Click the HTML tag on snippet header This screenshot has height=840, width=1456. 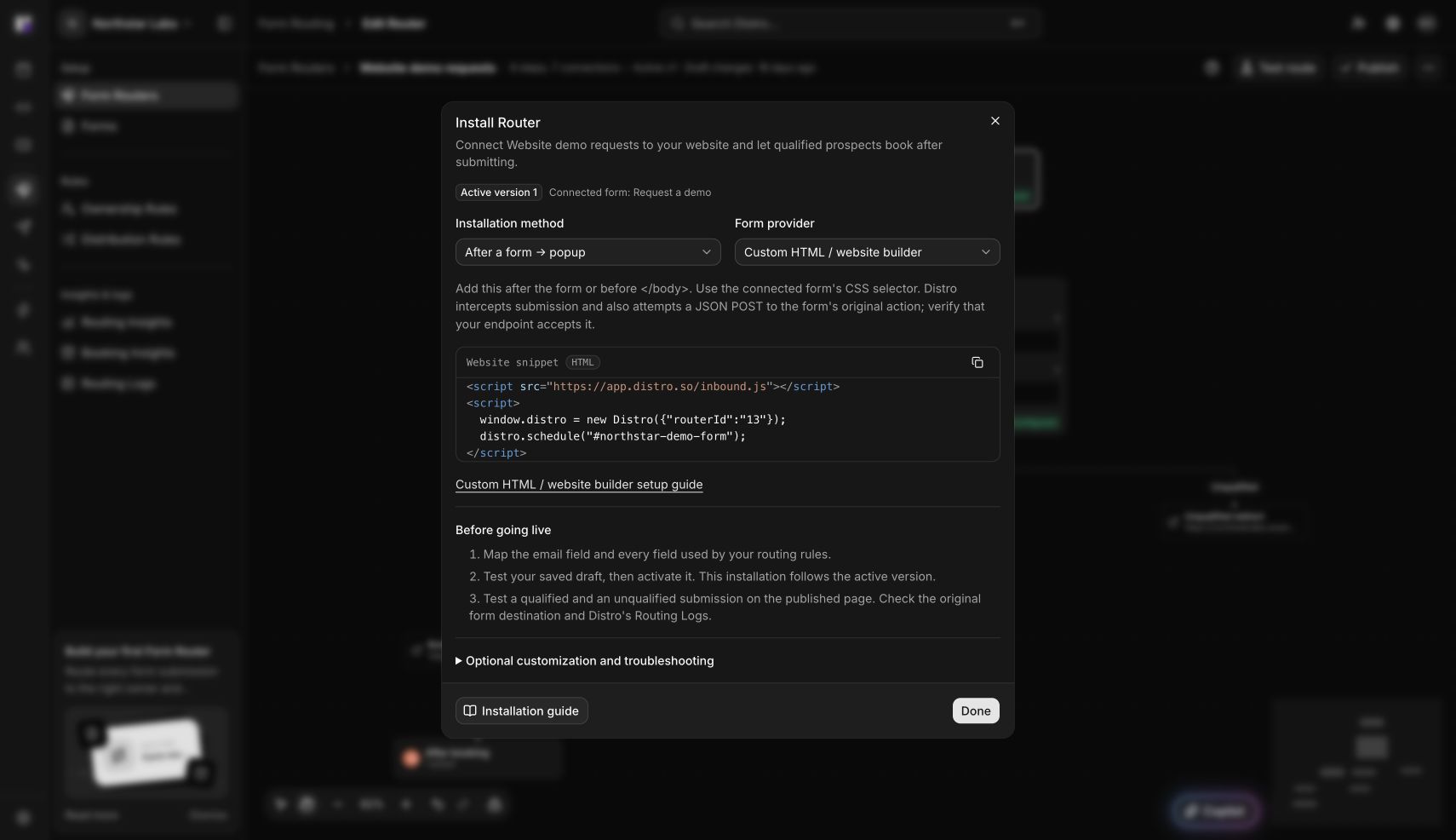coord(582,363)
